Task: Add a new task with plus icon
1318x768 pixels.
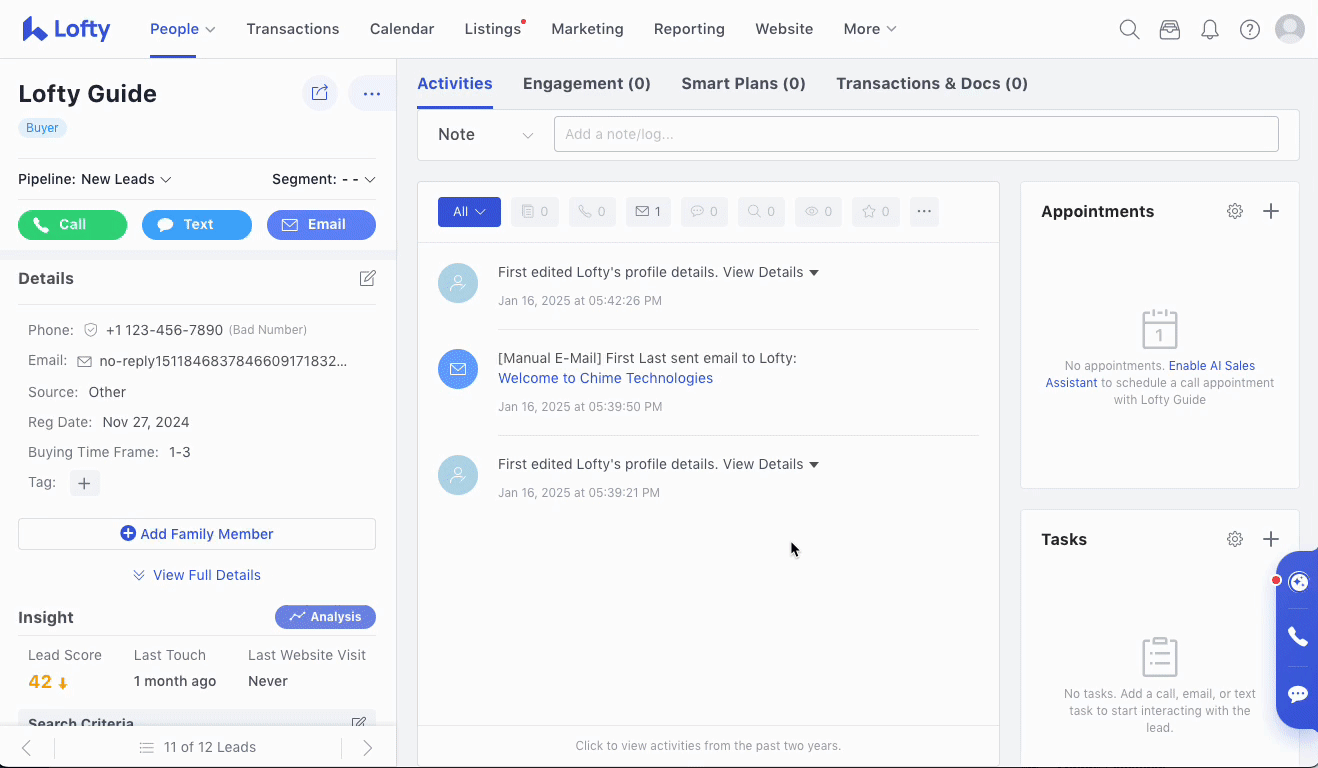Action: pyautogui.click(x=1271, y=539)
